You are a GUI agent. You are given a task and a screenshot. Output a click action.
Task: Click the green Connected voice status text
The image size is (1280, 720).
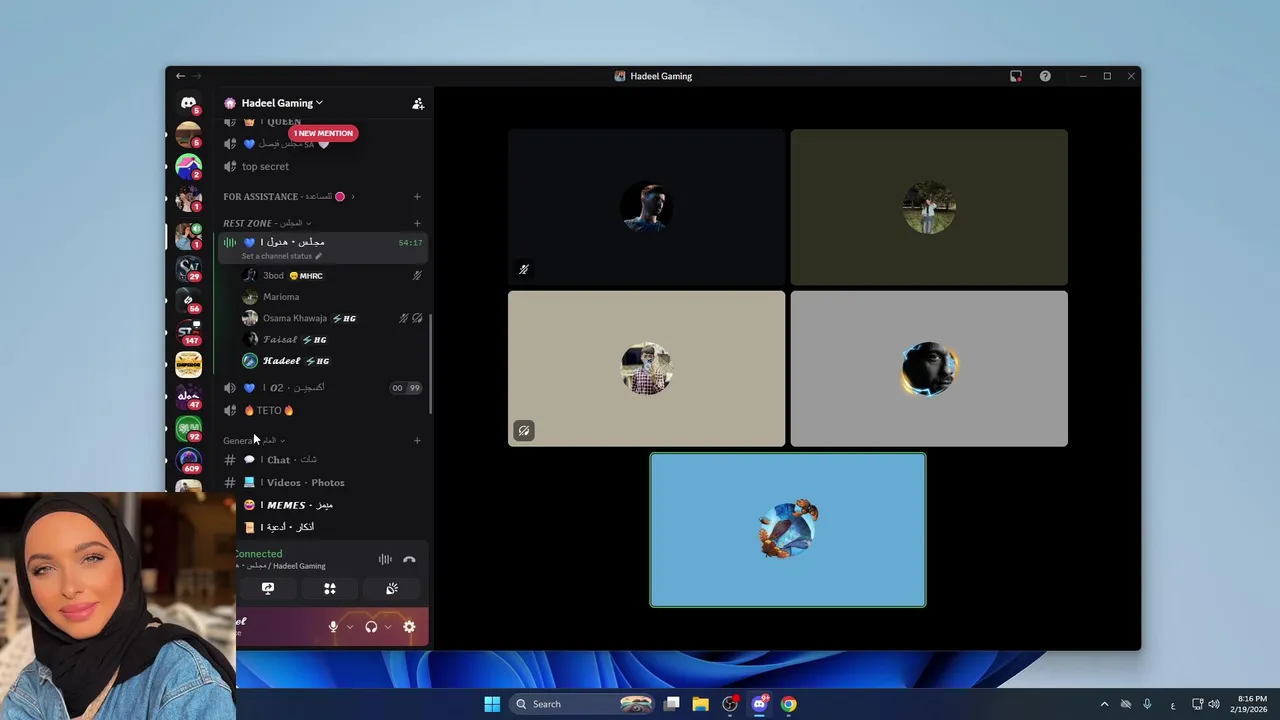coord(259,554)
